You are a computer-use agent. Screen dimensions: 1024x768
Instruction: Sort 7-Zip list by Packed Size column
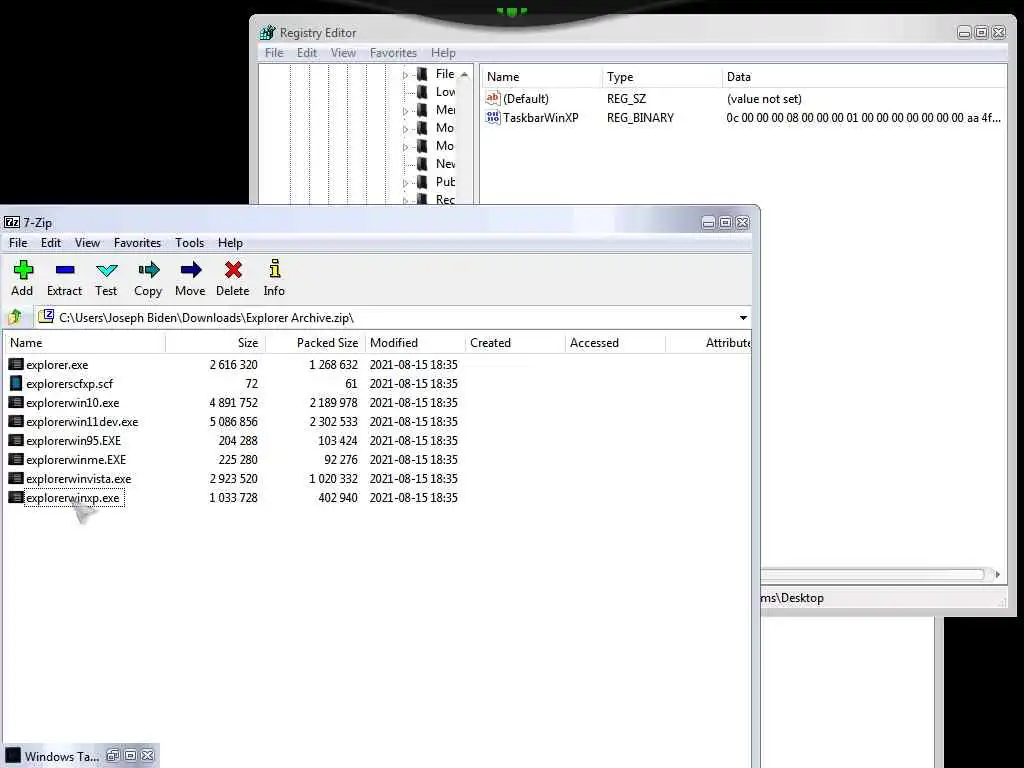[315, 343]
